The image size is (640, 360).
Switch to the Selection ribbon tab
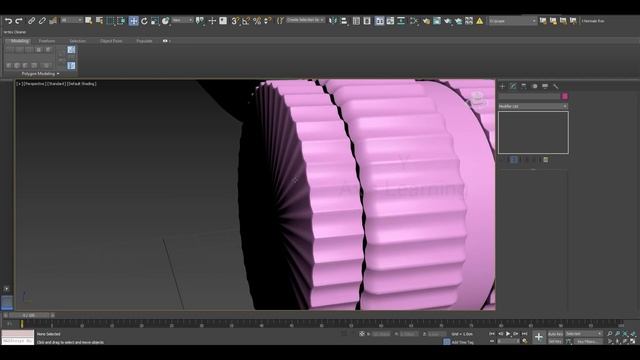click(77, 41)
